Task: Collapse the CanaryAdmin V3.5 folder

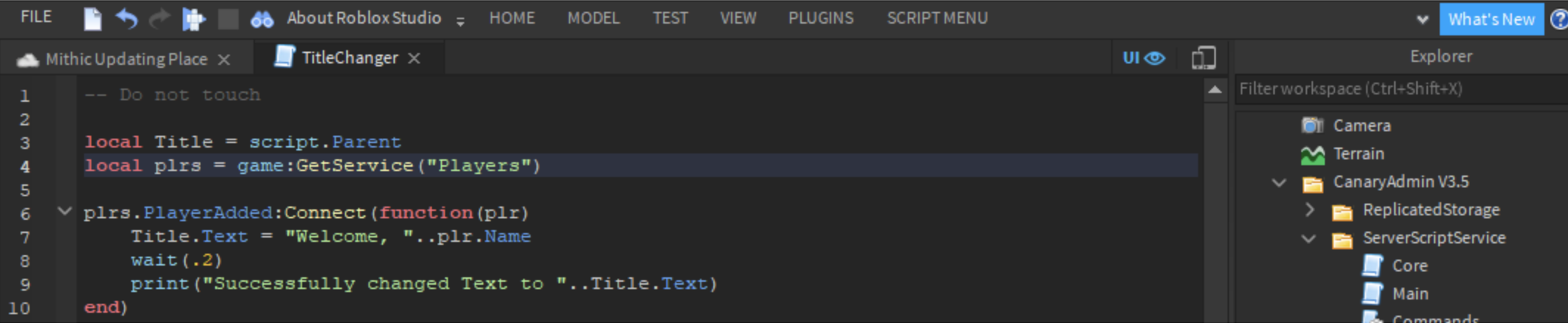Action: click(x=1279, y=182)
